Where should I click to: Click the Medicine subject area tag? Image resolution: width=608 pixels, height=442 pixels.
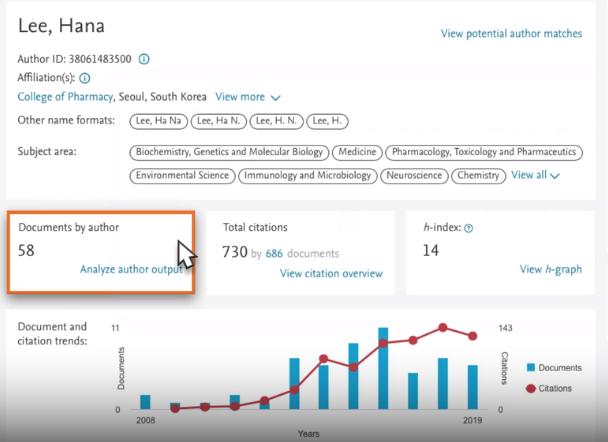pos(356,152)
